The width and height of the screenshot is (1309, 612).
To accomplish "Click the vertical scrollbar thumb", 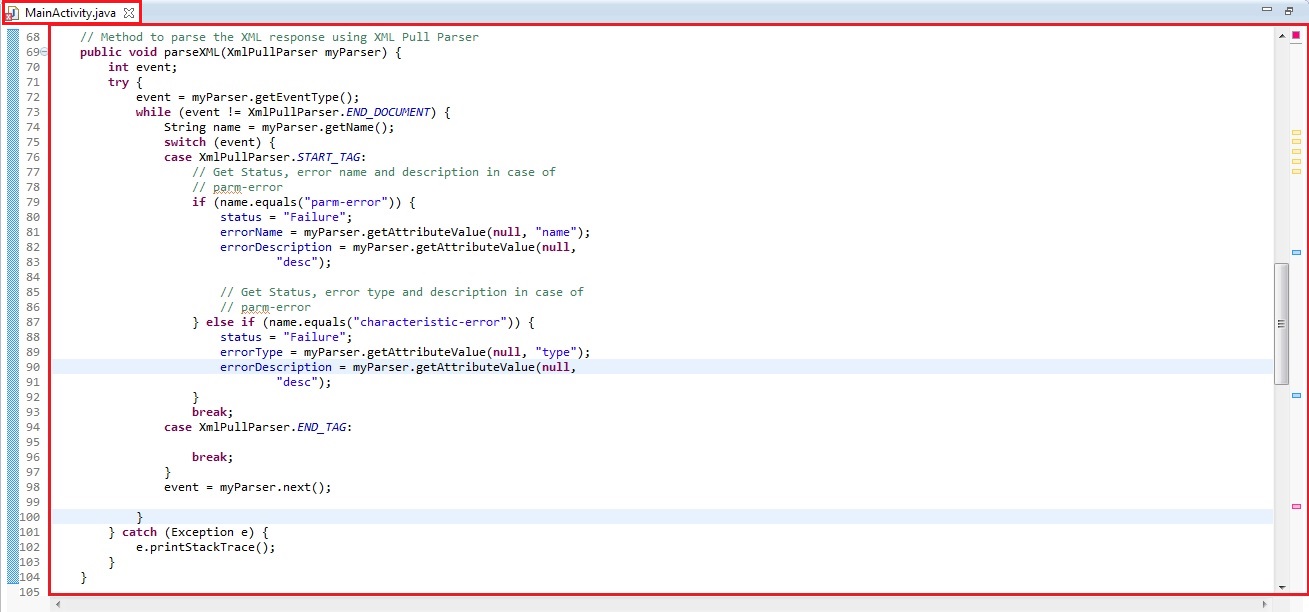I will tap(1281, 323).
